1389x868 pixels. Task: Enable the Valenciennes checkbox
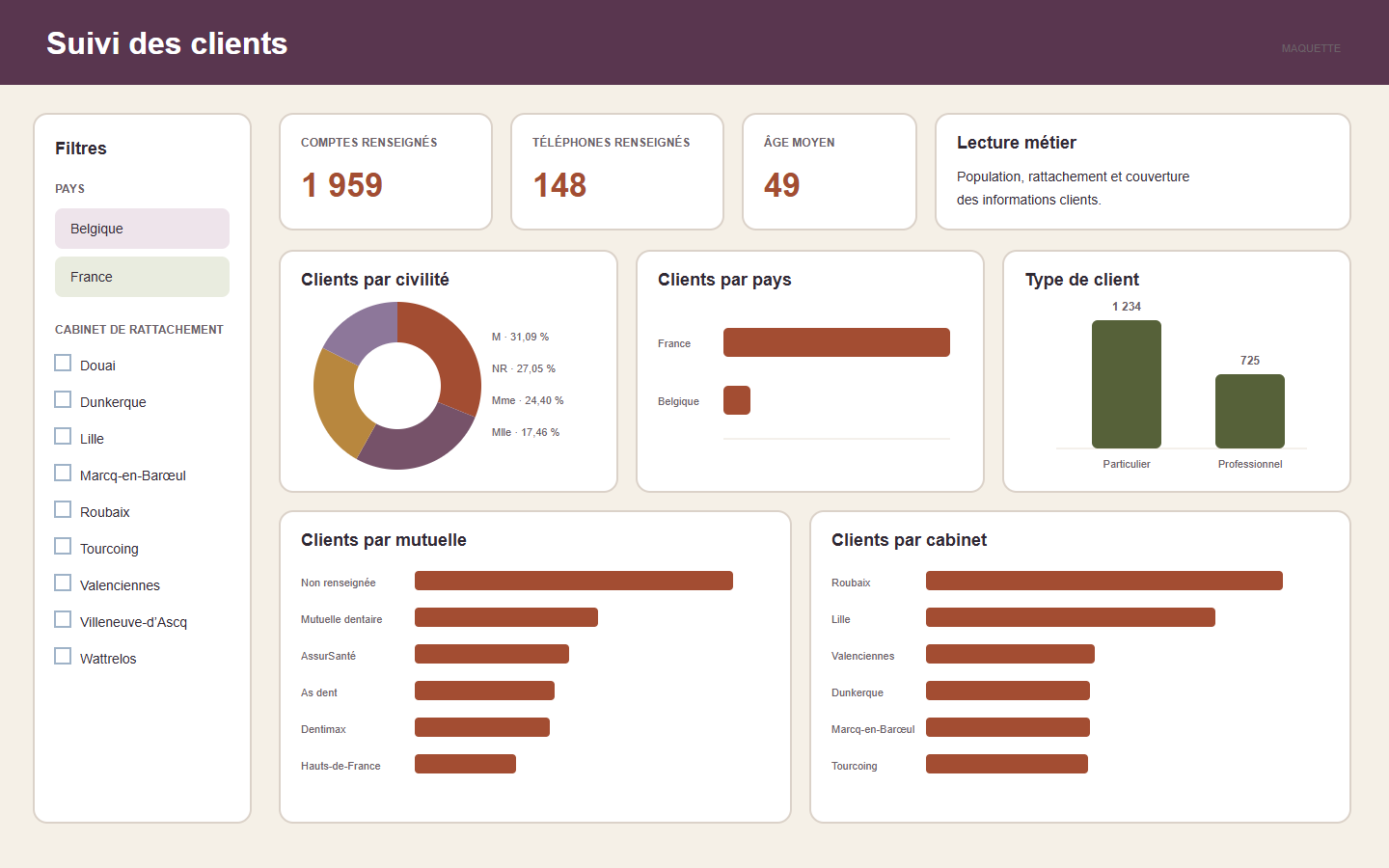[x=63, y=583]
